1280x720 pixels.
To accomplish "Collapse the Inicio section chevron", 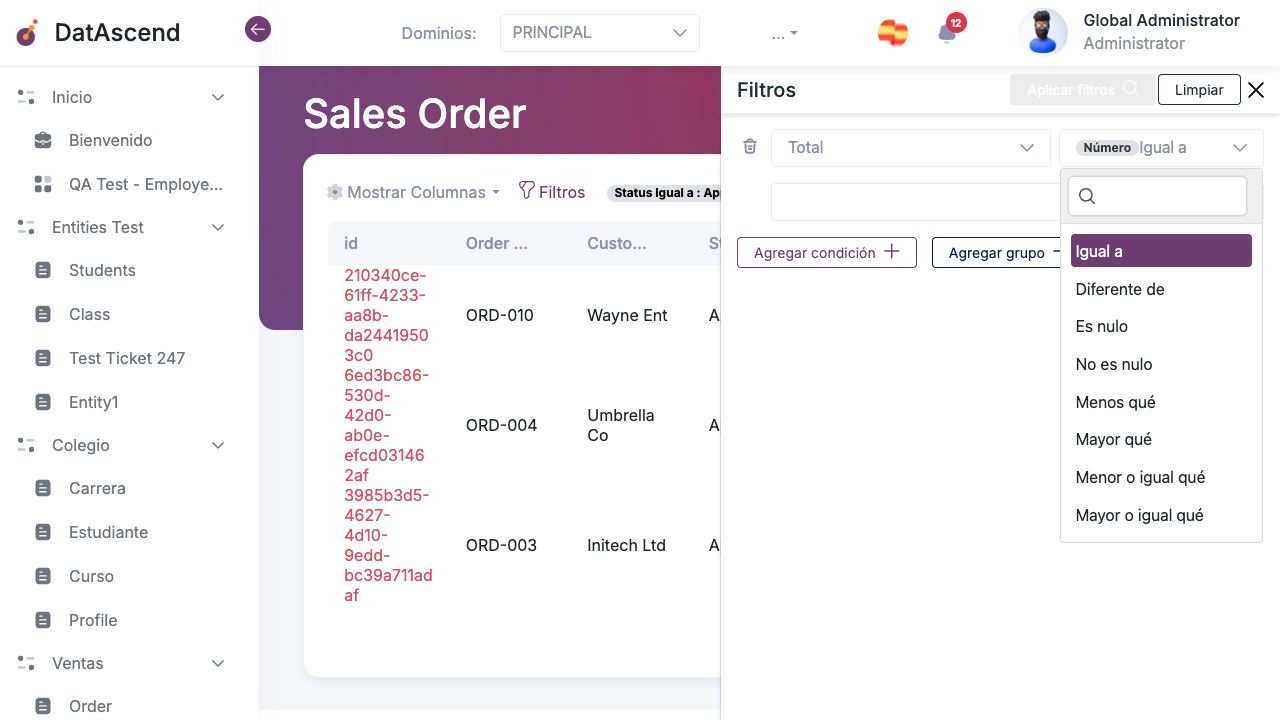I will tap(218, 97).
